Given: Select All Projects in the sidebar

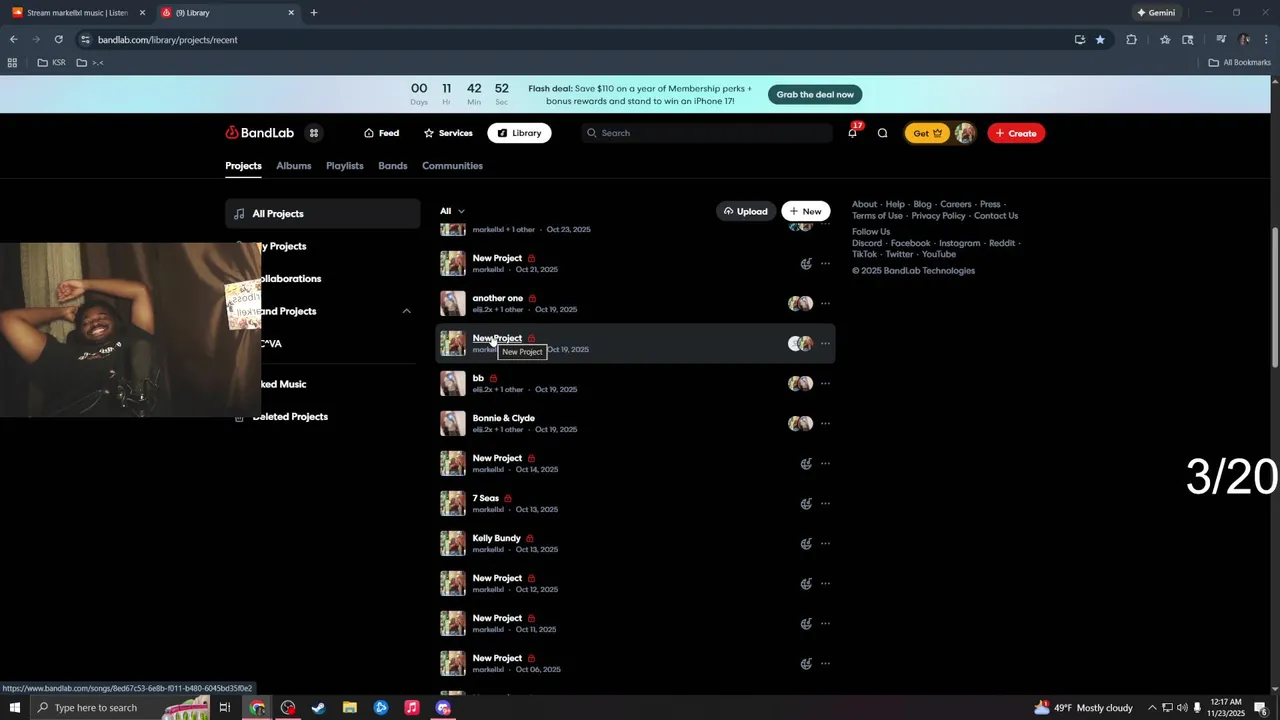Looking at the screenshot, I should coord(322,214).
